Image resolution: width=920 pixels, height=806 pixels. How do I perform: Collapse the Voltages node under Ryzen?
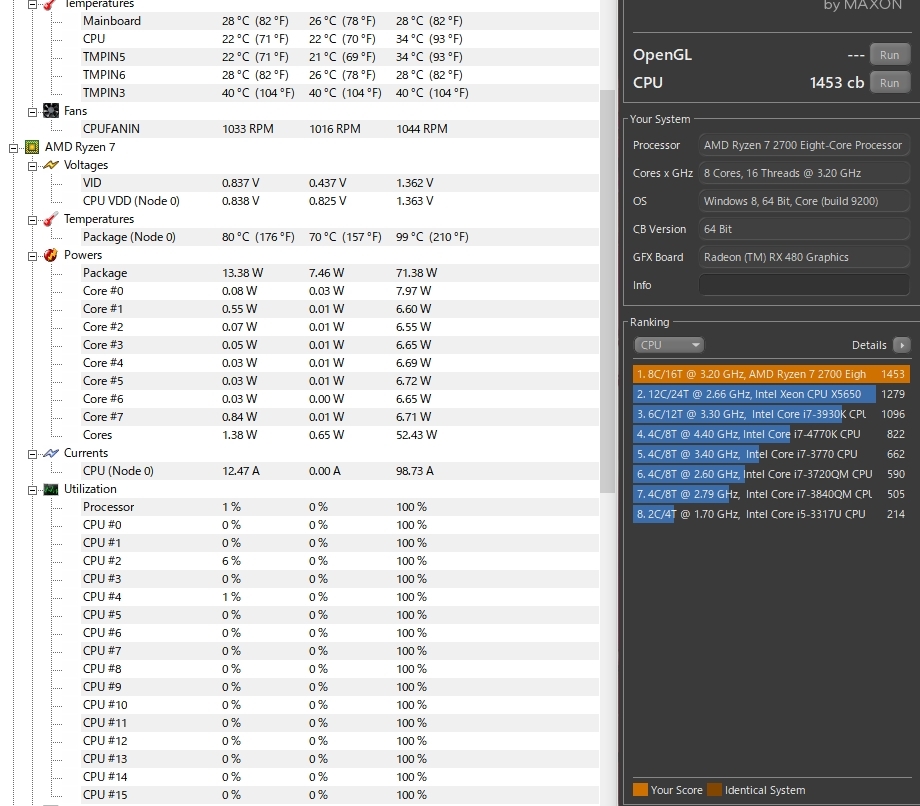coord(33,166)
